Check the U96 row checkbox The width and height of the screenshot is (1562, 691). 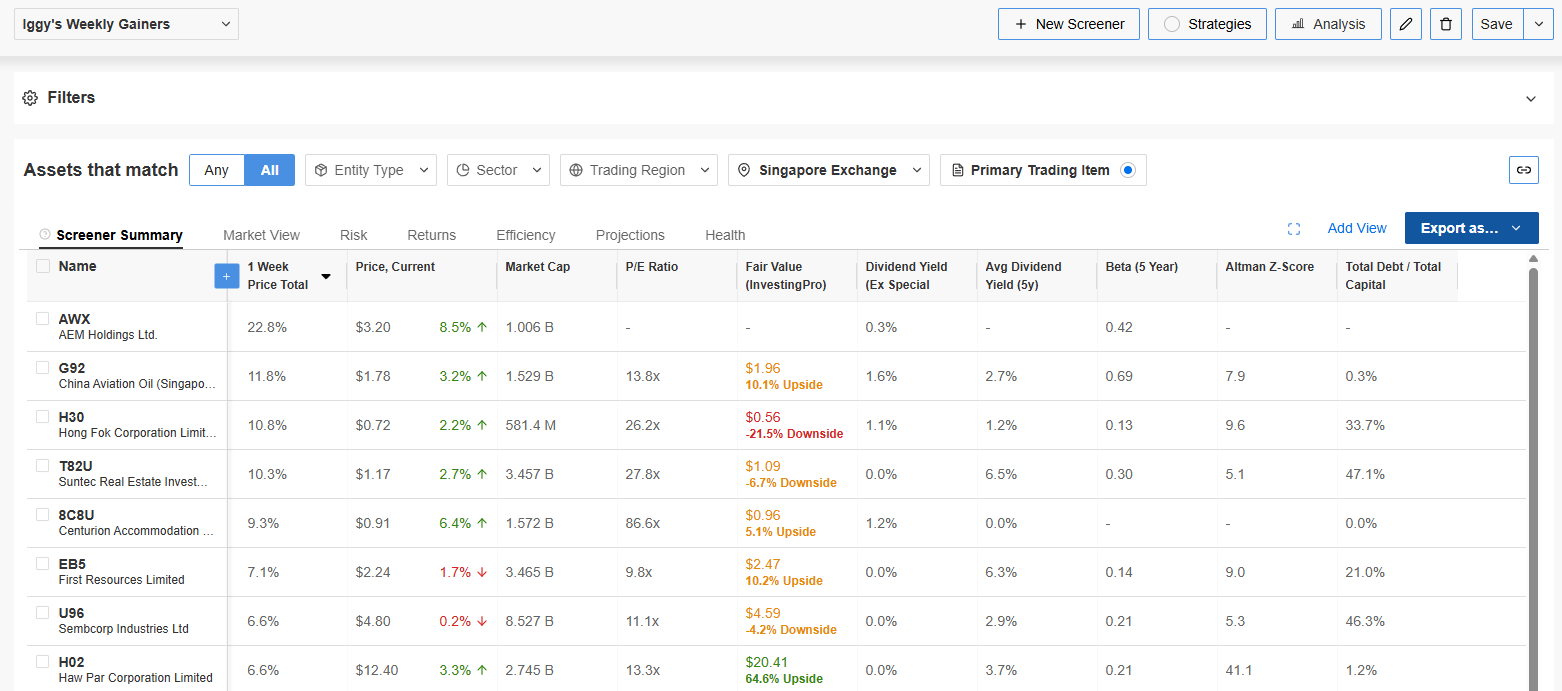point(43,612)
